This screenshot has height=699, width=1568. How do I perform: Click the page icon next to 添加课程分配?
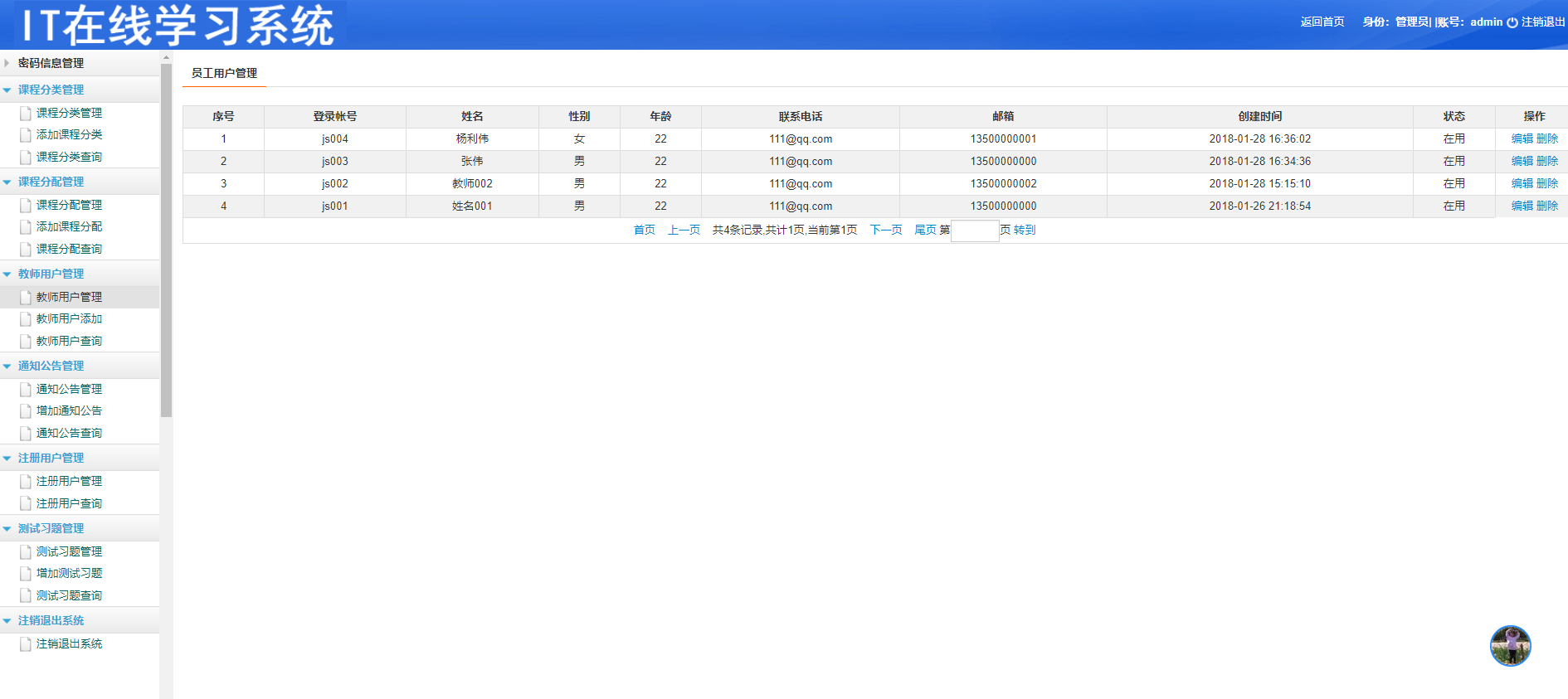26,226
